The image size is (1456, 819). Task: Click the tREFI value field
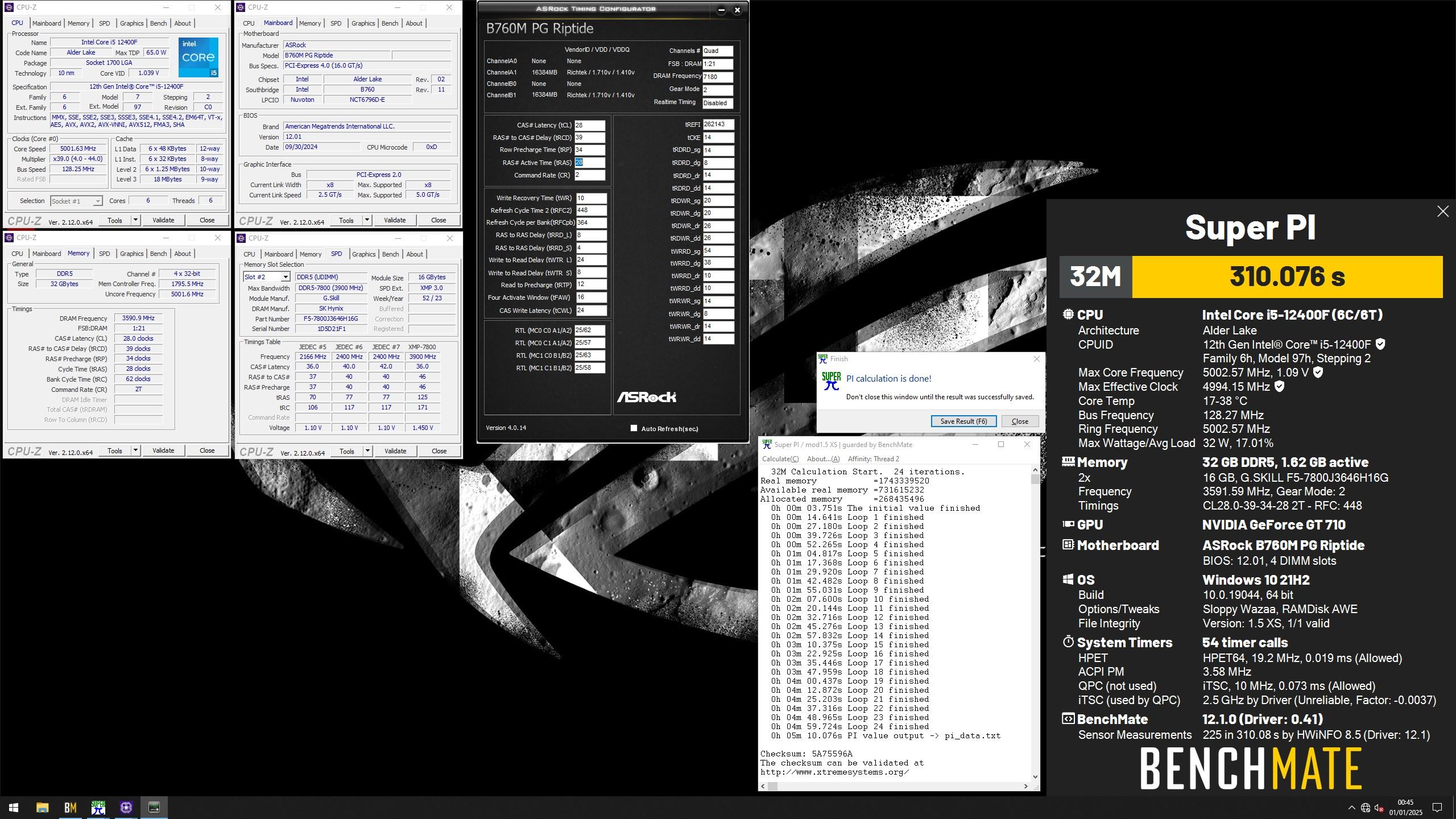[718, 124]
